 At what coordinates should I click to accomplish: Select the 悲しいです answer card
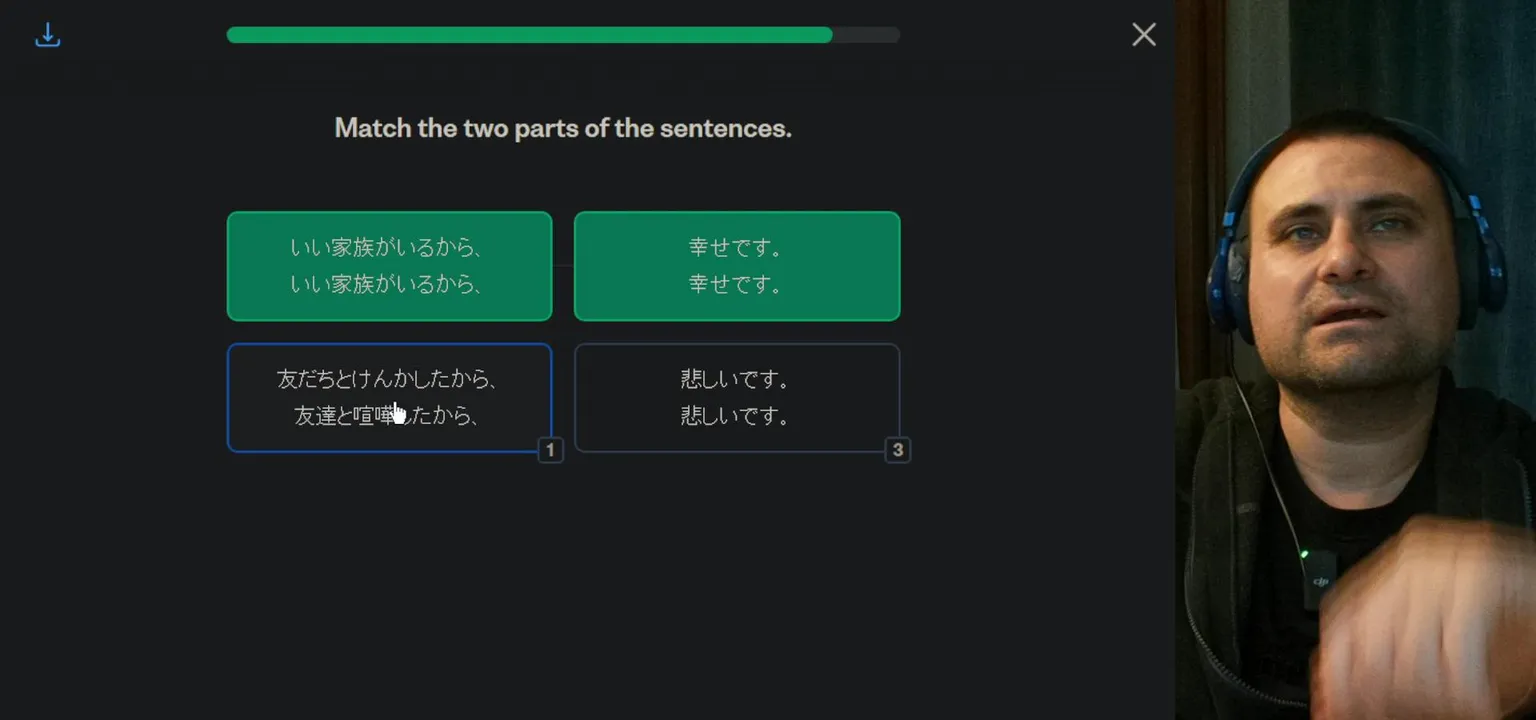[x=736, y=397]
